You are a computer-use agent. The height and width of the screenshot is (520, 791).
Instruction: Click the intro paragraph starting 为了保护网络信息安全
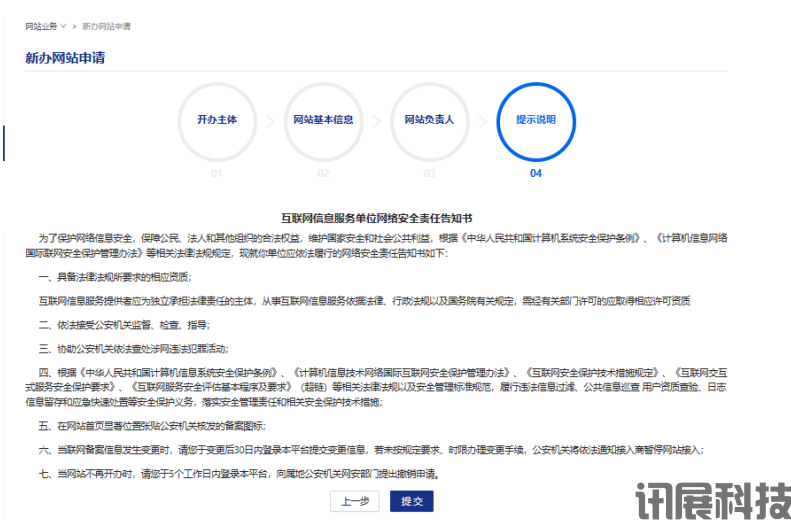pos(376,245)
